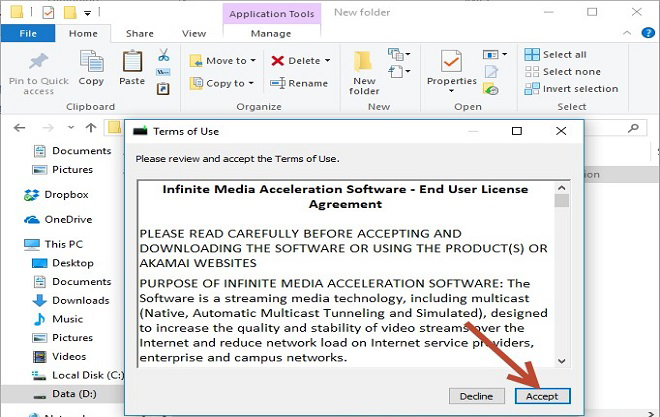
Task: Go up one level with Up arrow
Action: point(91,127)
